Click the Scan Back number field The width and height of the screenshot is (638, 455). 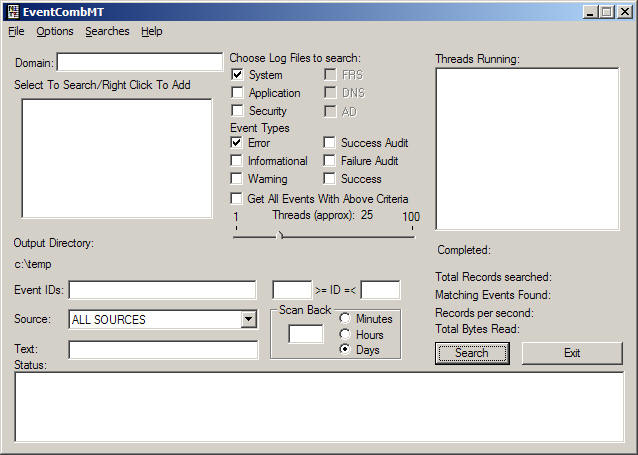pyautogui.click(x=306, y=334)
